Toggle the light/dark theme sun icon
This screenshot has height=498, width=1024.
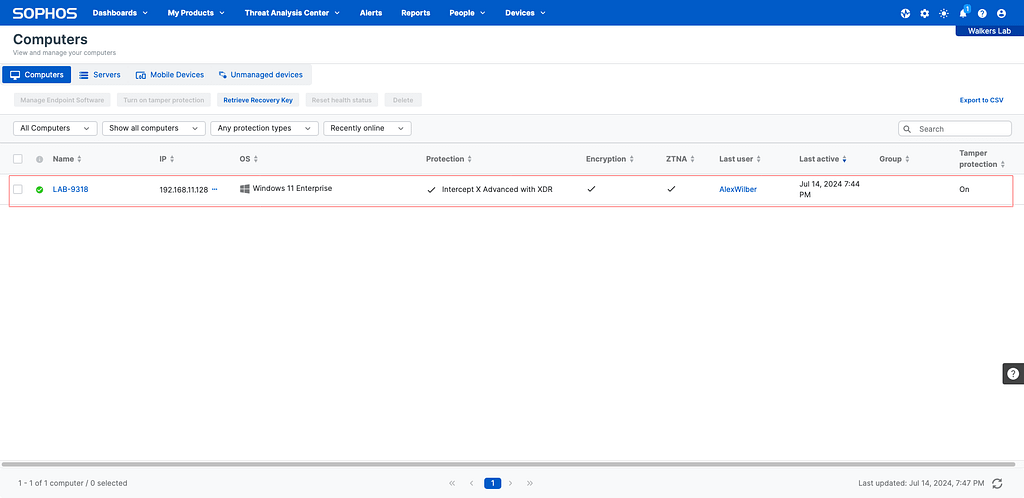(x=943, y=13)
